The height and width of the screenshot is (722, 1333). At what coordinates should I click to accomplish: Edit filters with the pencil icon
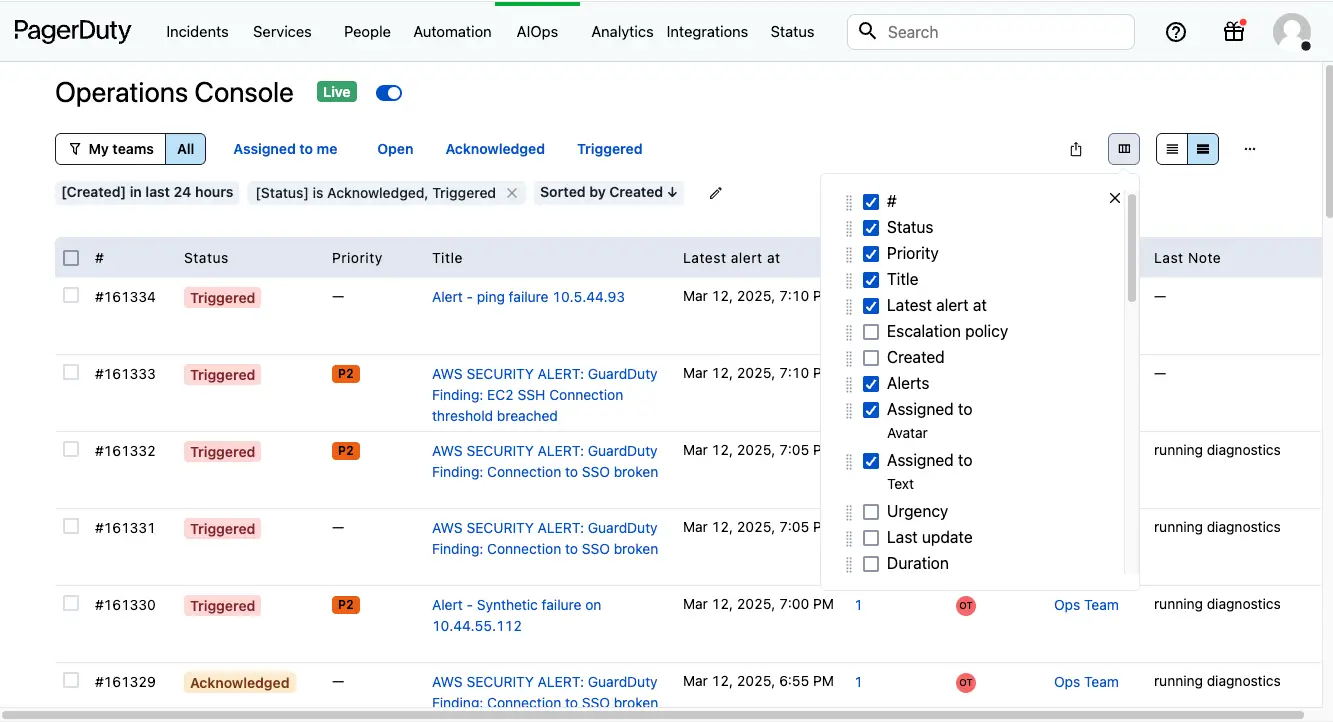(x=715, y=193)
